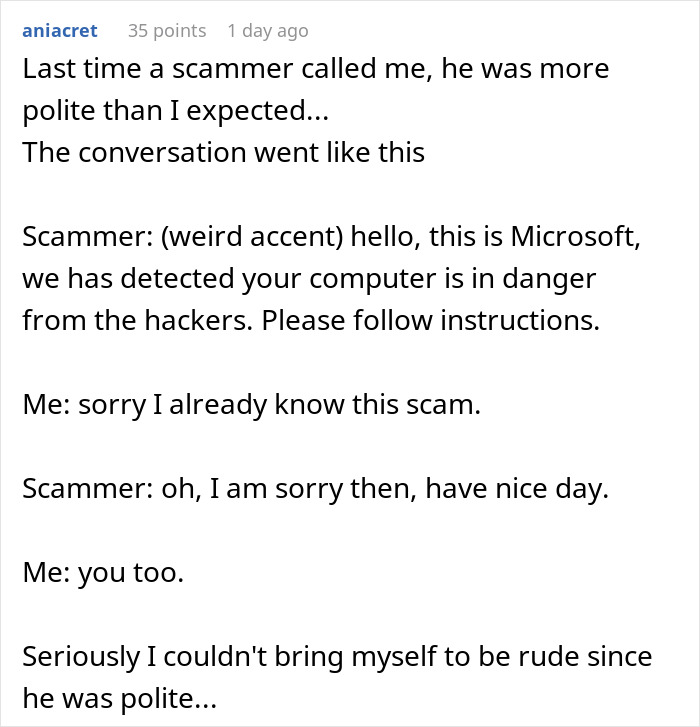
Task: Open the aniacret username profile link
Action: tap(59, 31)
